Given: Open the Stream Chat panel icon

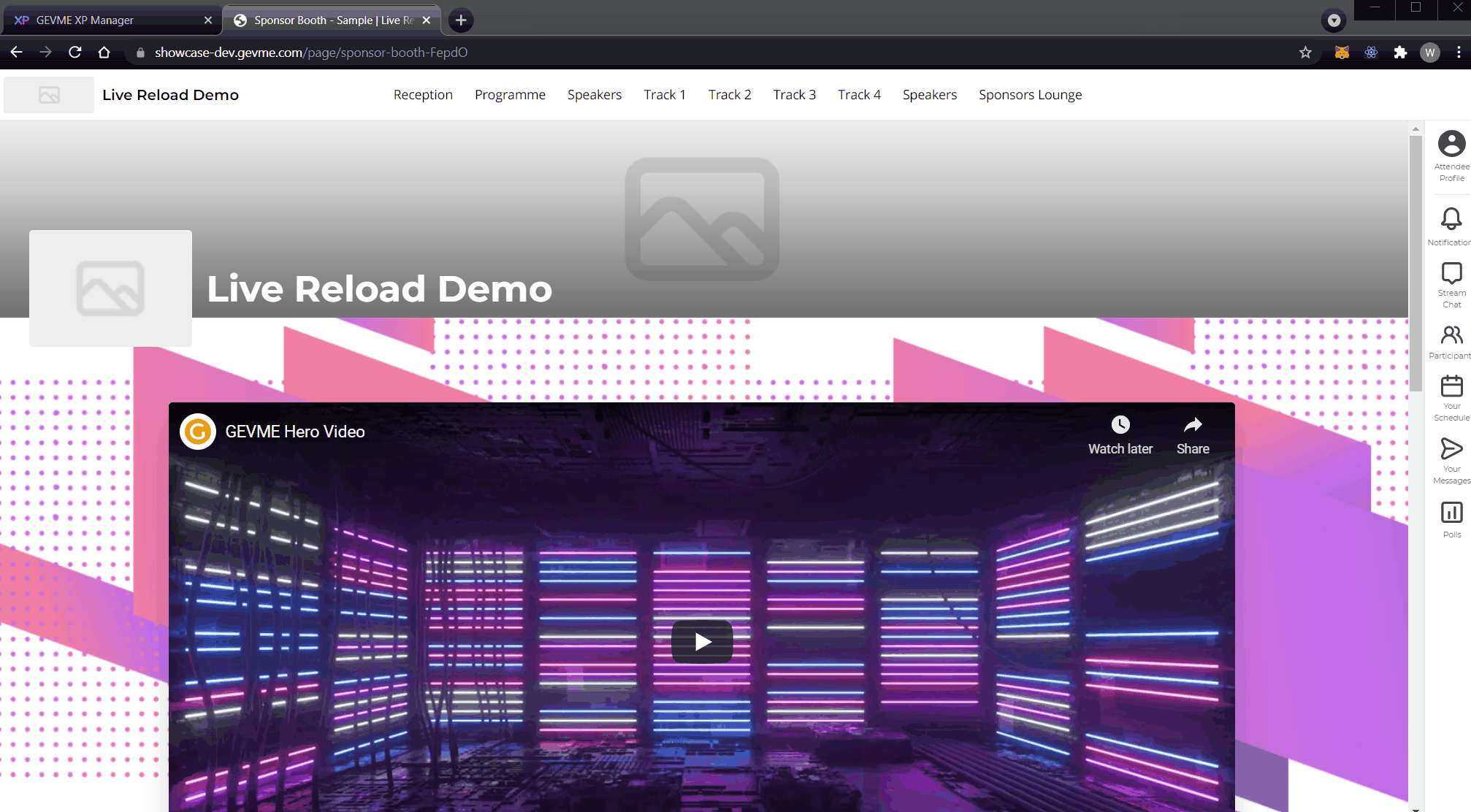Looking at the screenshot, I should 1451,274.
